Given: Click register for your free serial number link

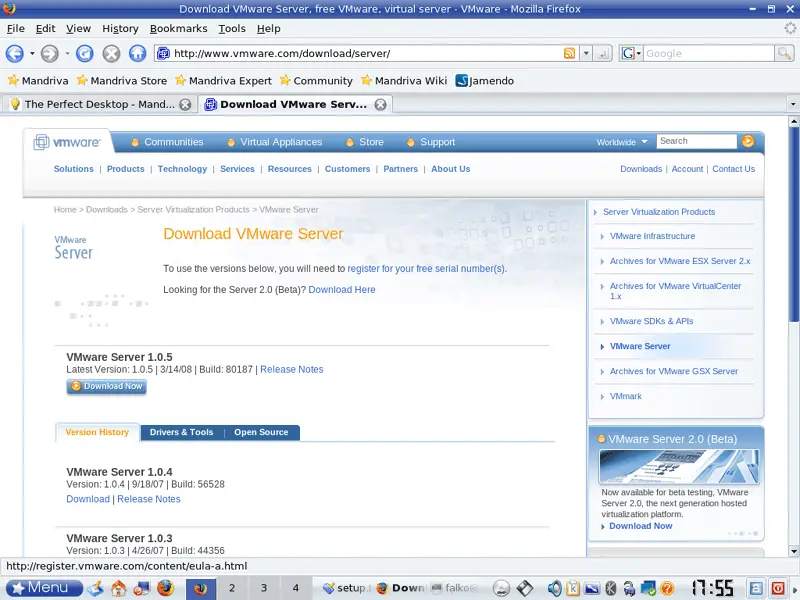Looking at the screenshot, I should (427, 268).
